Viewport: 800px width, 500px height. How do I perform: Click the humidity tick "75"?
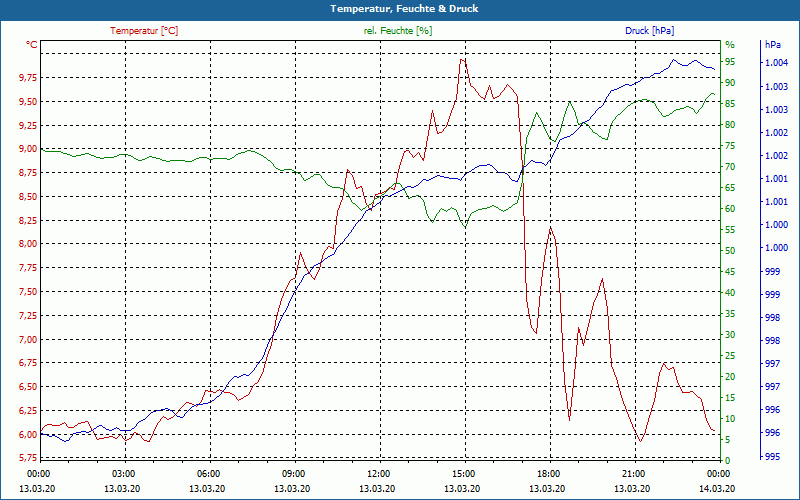coord(730,146)
